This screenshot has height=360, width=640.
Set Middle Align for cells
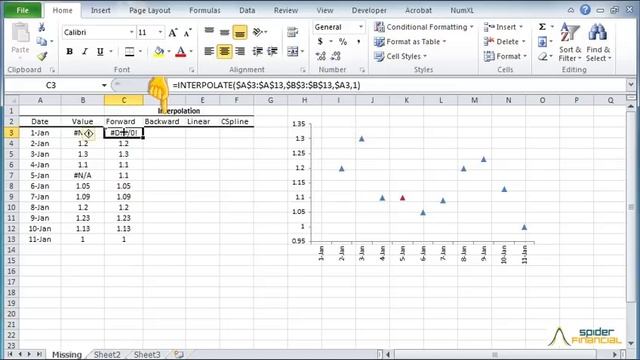click(x=224, y=32)
